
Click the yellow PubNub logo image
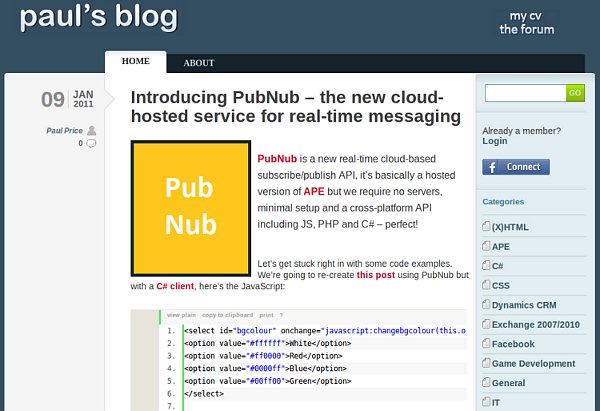pos(191,208)
